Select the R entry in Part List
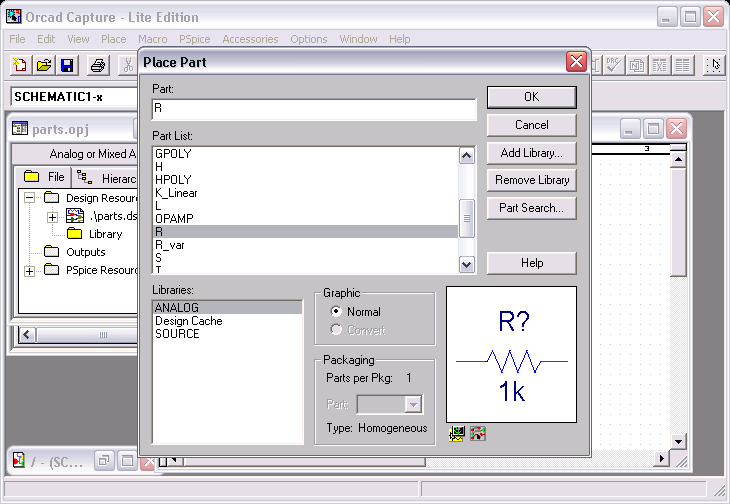Viewport: 730px width, 504px height. [x=305, y=232]
